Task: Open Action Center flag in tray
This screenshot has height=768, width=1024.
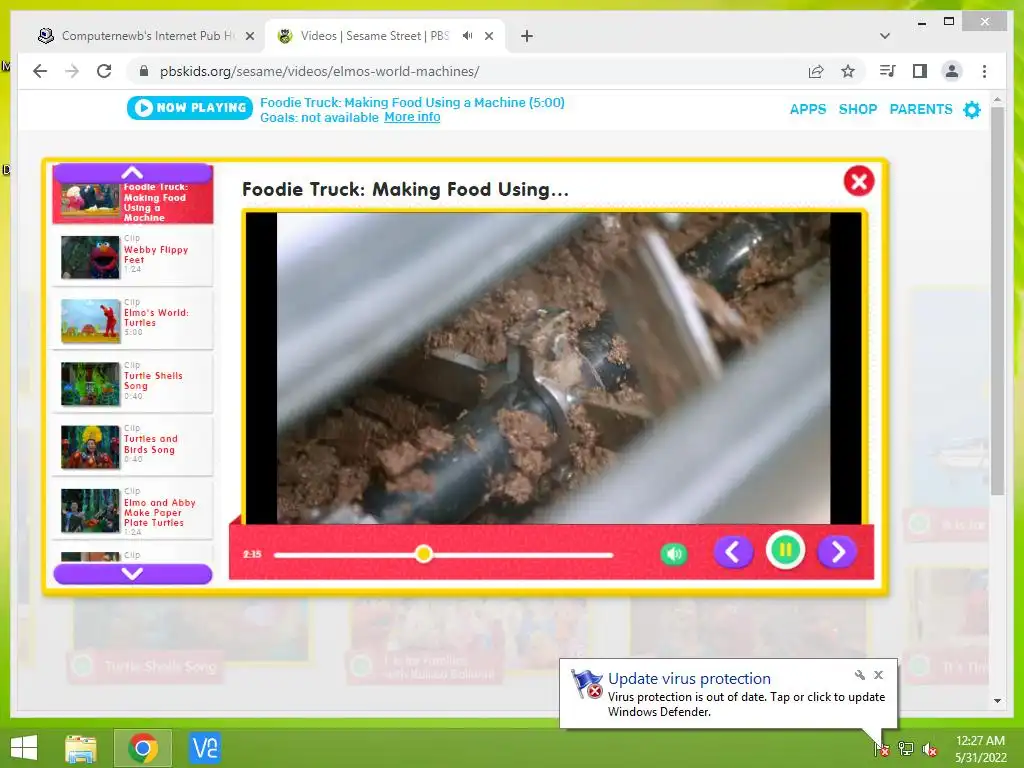Action: (881, 748)
